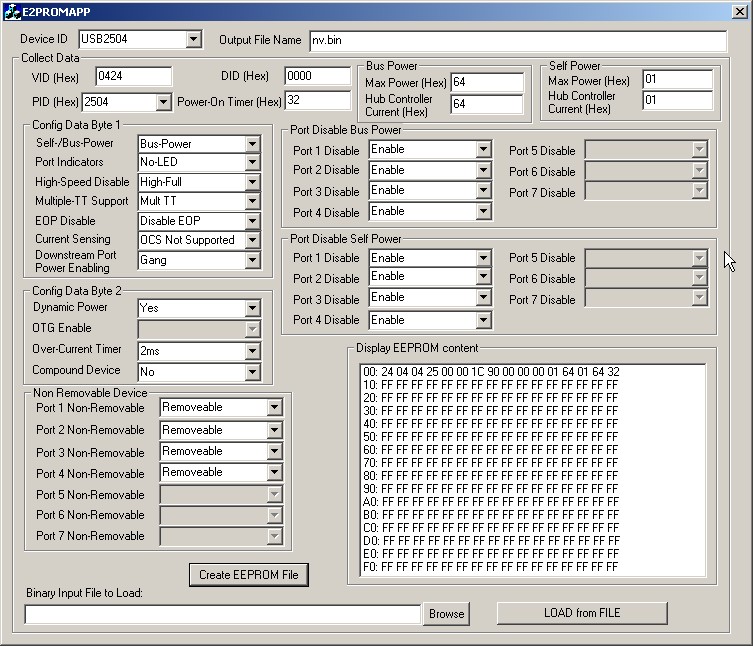Image resolution: width=753 pixels, height=646 pixels.
Task: Close the E2PROMAPP window
Action: tap(739, 12)
